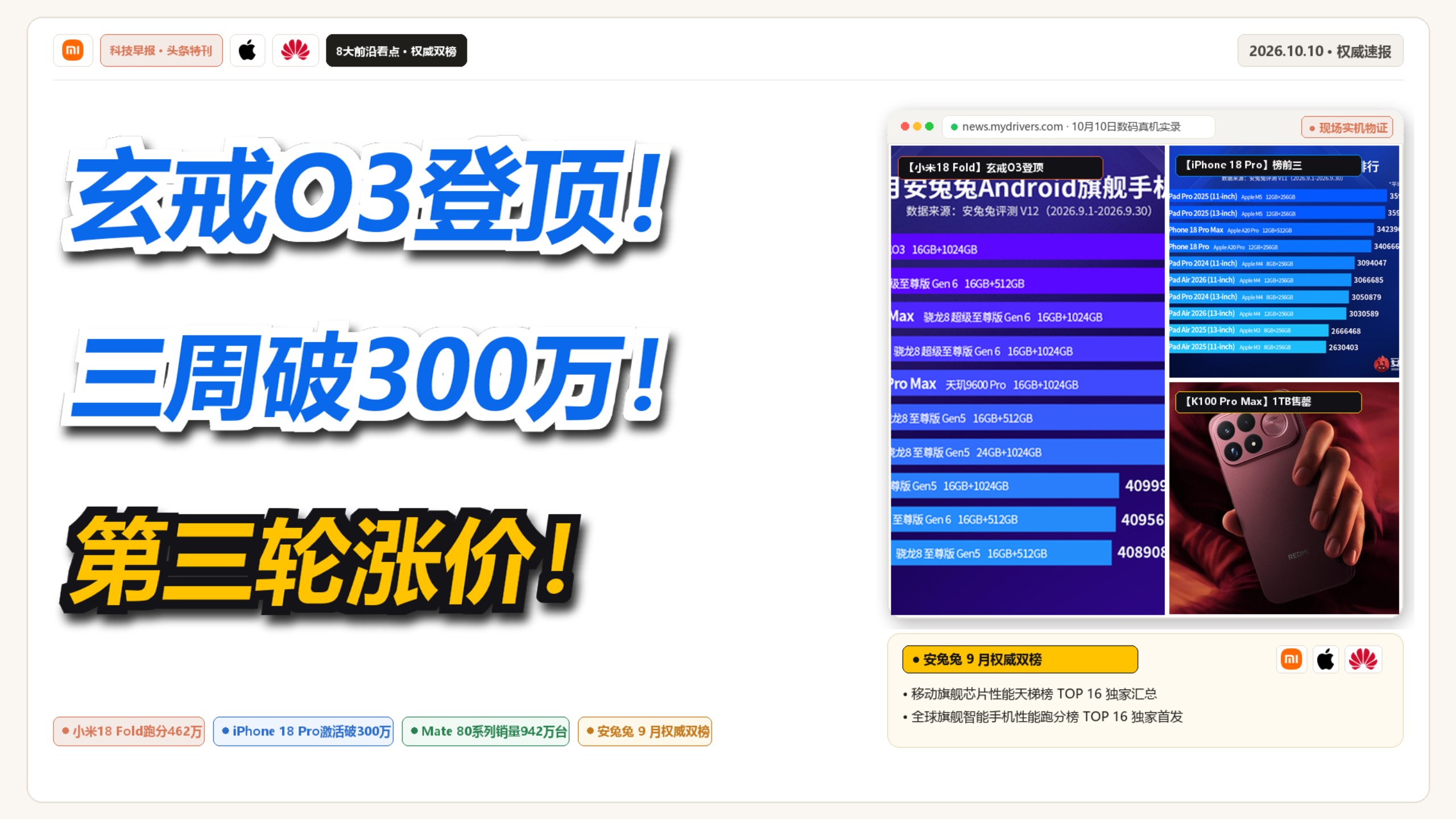This screenshot has width=1456, height=819.
Task: Select the 科技早报·头条特刊 tag
Action: point(161,51)
